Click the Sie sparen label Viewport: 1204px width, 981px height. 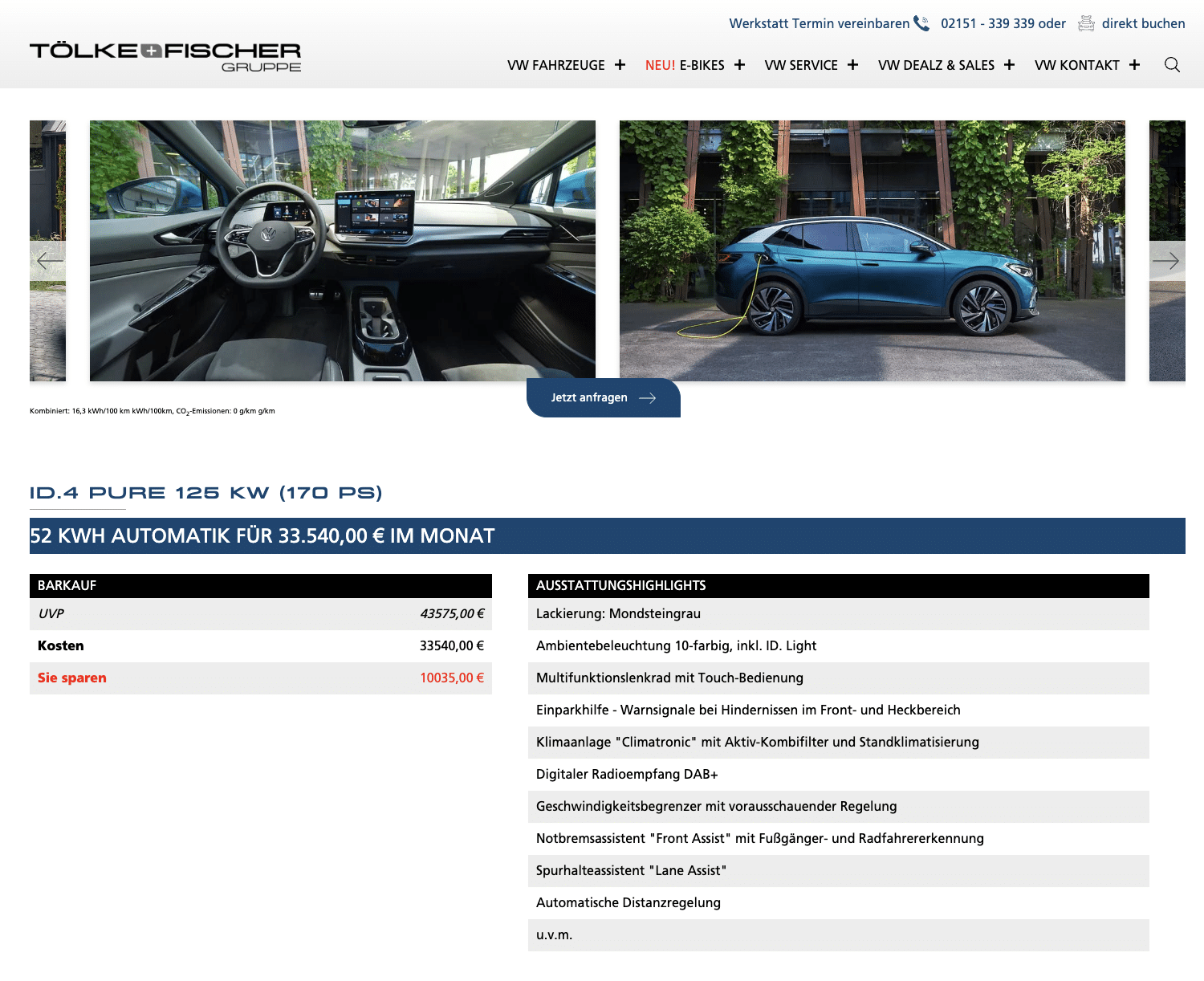(x=72, y=678)
